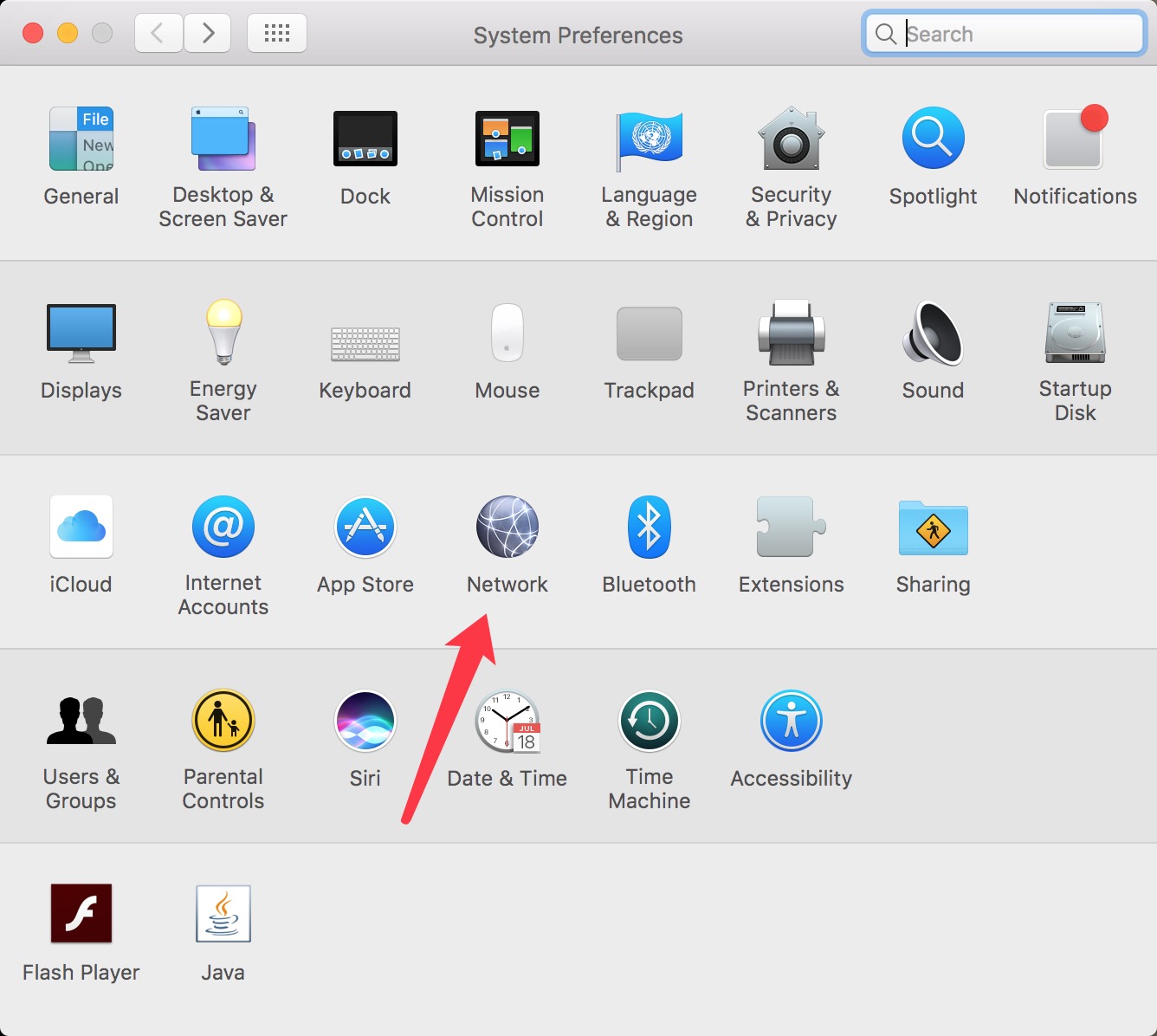Image resolution: width=1157 pixels, height=1036 pixels.
Task: Click the back navigation arrow
Action: 158,33
